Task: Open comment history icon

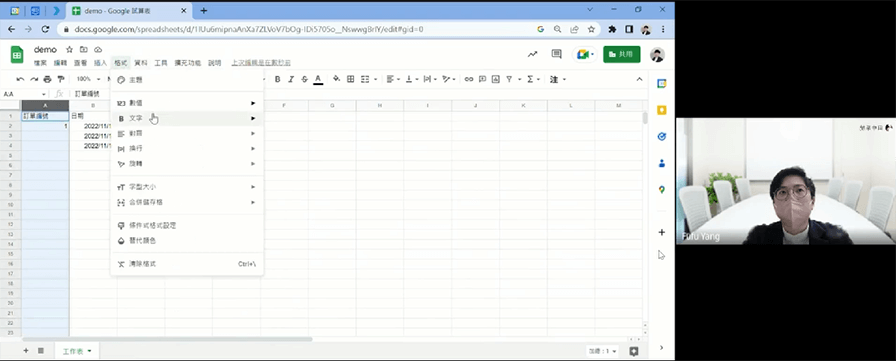Action: [556, 54]
